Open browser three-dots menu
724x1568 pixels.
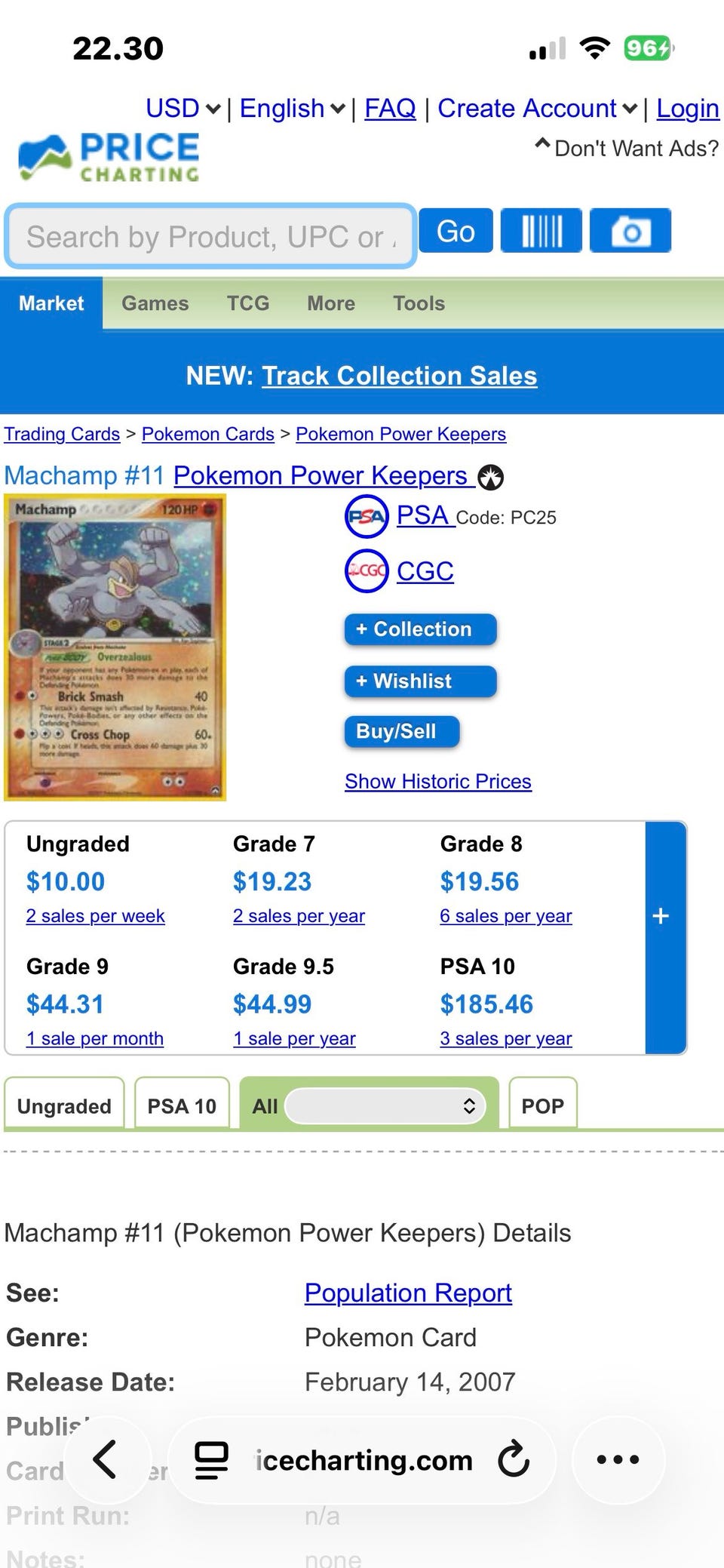(x=618, y=1459)
